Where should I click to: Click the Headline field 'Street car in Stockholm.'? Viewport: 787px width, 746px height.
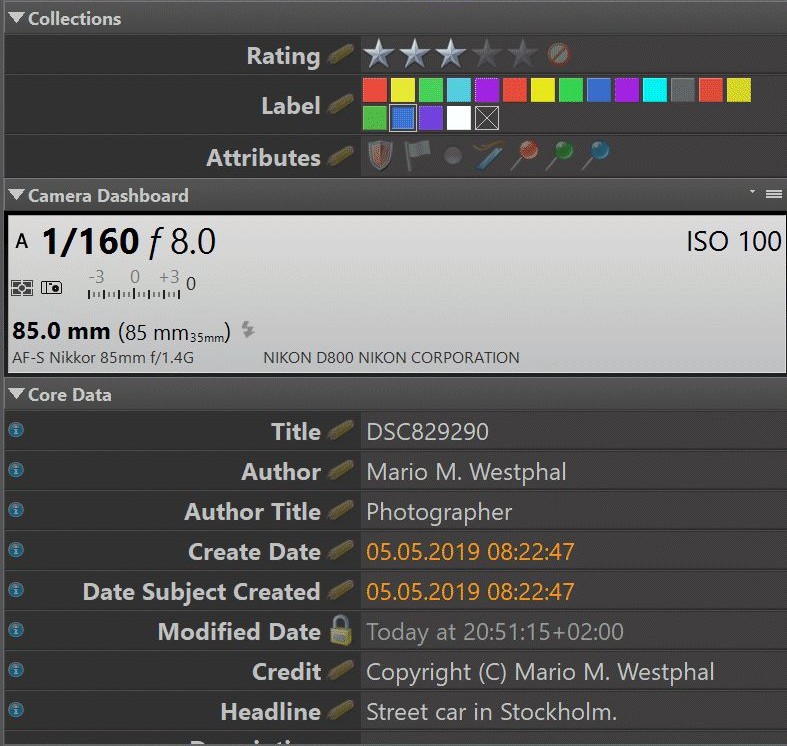[574, 711]
